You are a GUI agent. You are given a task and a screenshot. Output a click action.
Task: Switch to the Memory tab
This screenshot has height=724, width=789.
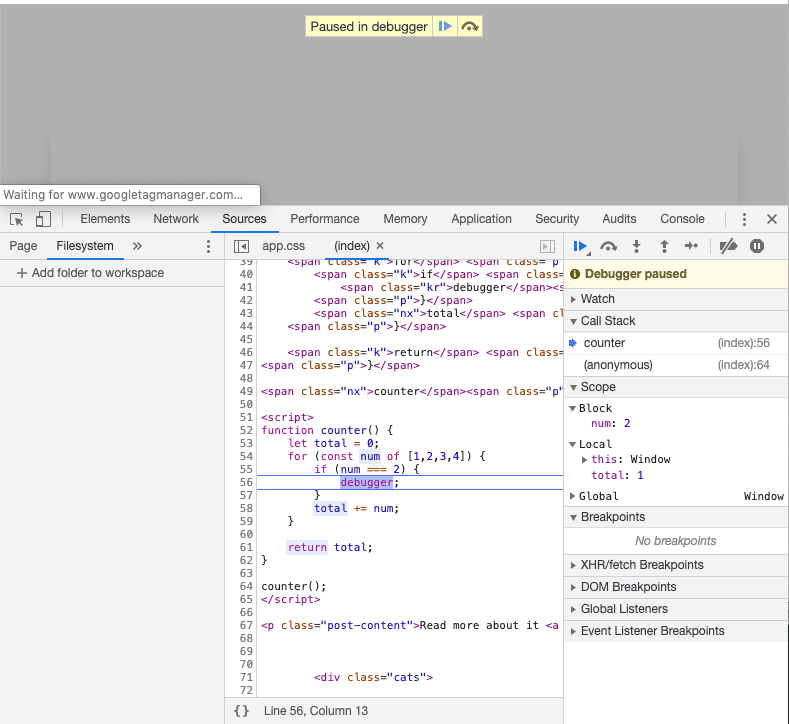(x=405, y=219)
